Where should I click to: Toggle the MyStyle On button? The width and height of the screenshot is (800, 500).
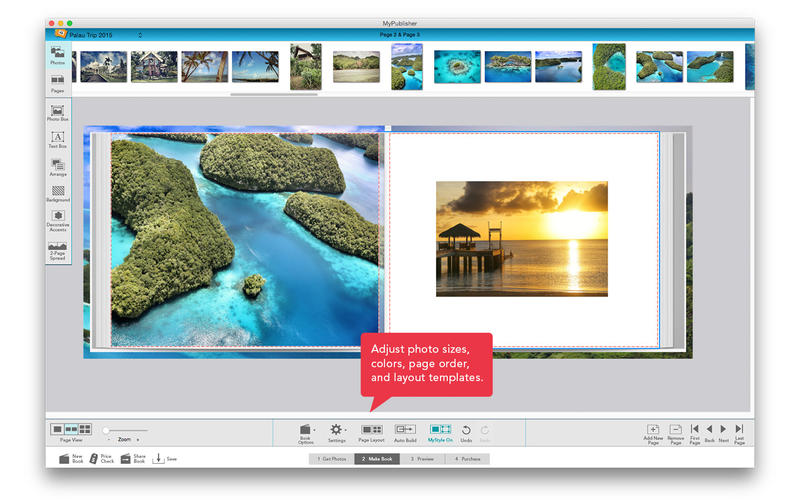(x=440, y=429)
